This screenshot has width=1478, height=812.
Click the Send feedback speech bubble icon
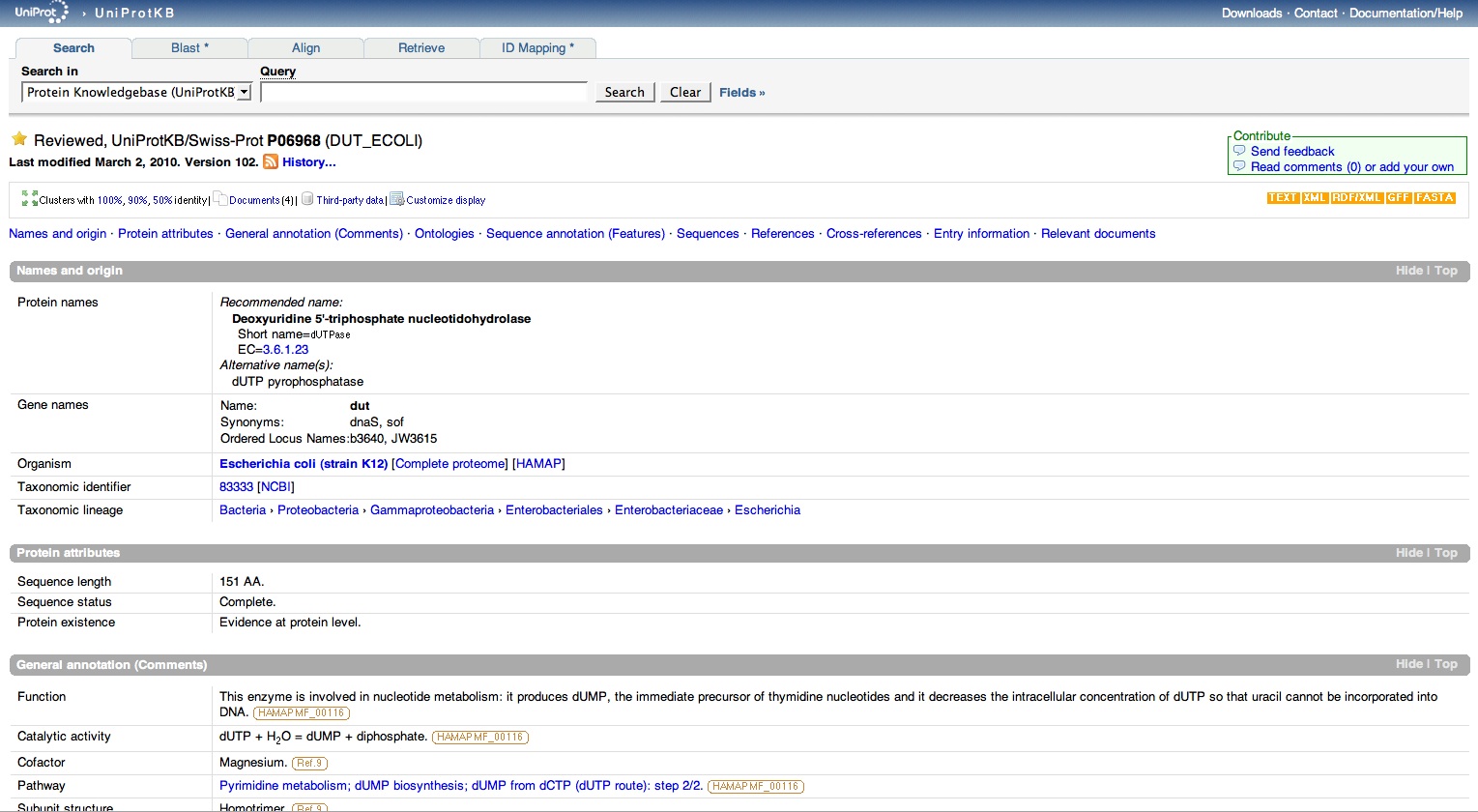click(x=1239, y=151)
